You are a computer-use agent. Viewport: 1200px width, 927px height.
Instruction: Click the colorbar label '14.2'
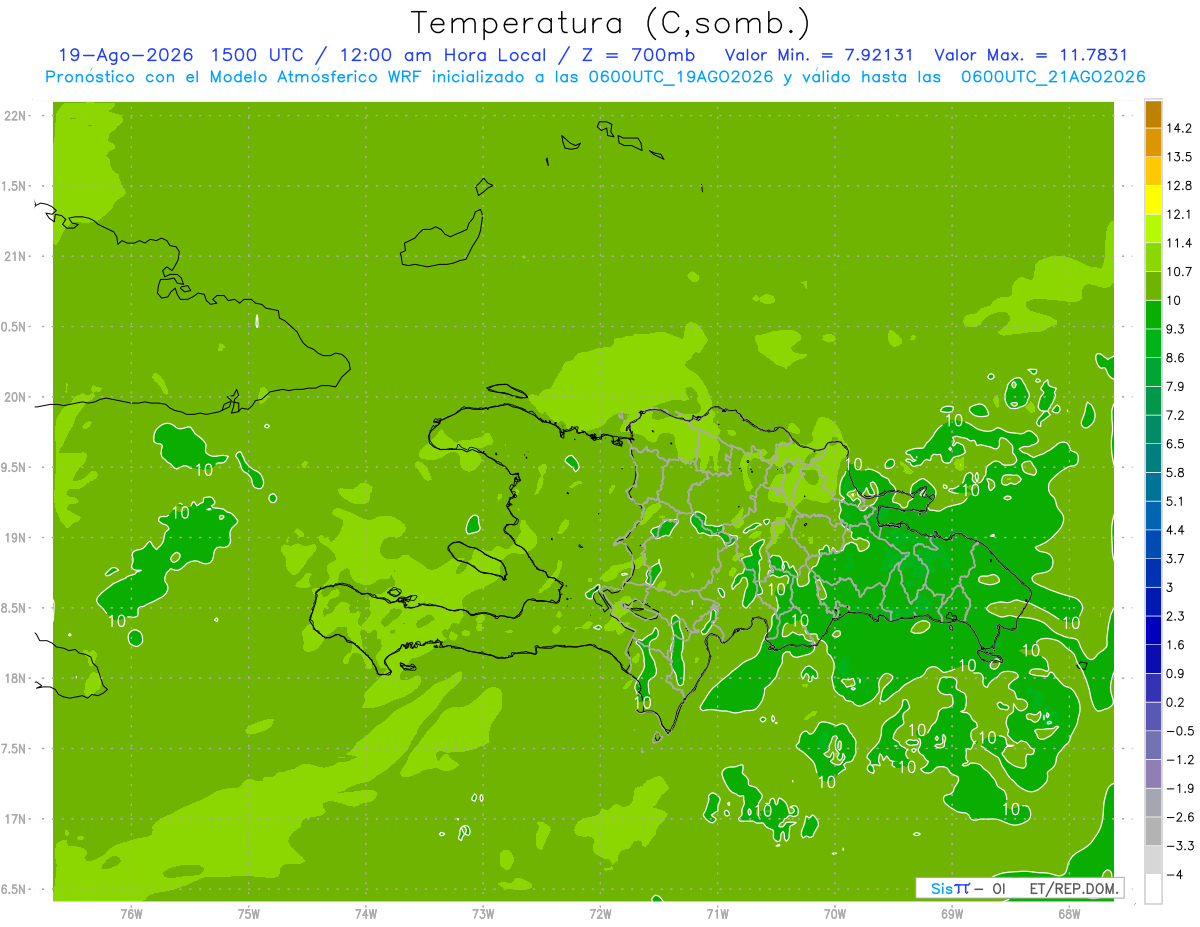tap(1179, 128)
